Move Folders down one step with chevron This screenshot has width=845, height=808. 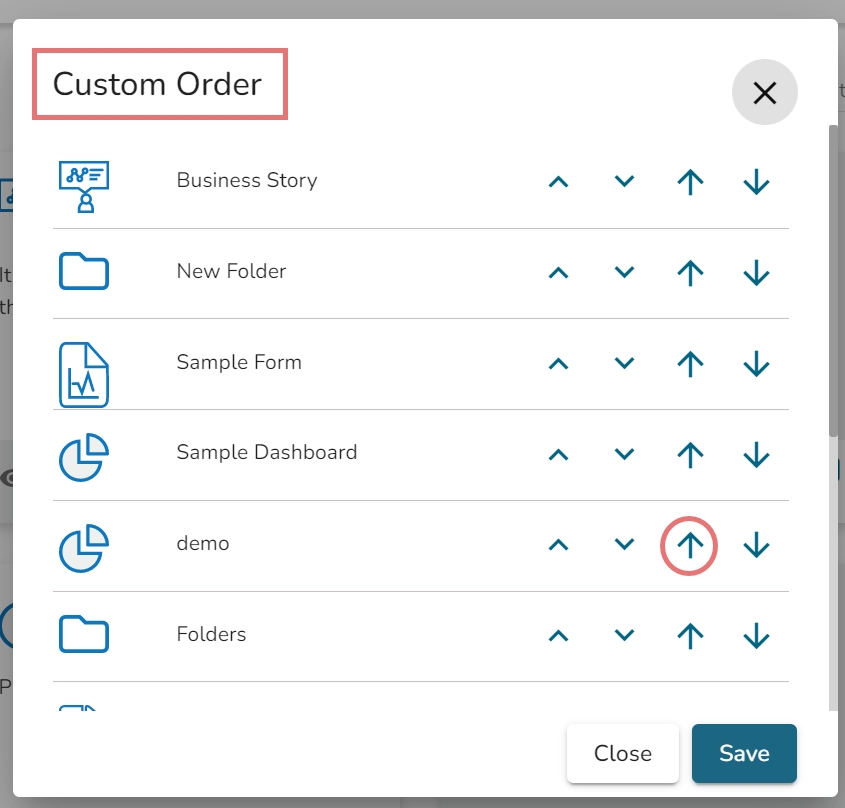[625, 636]
